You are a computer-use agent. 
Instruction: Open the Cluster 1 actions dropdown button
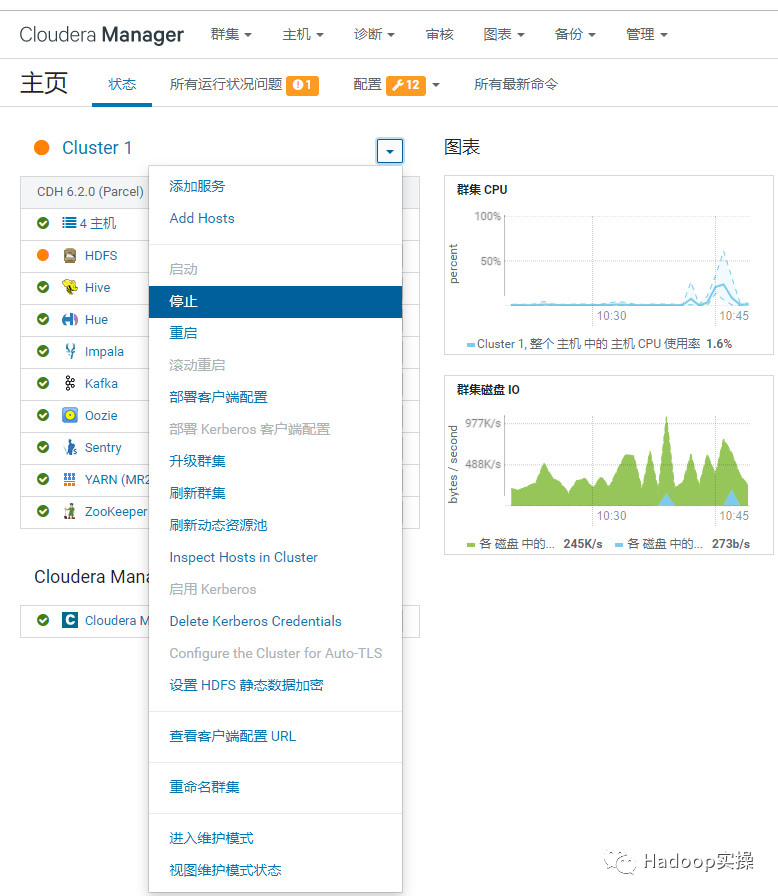click(390, 151)
